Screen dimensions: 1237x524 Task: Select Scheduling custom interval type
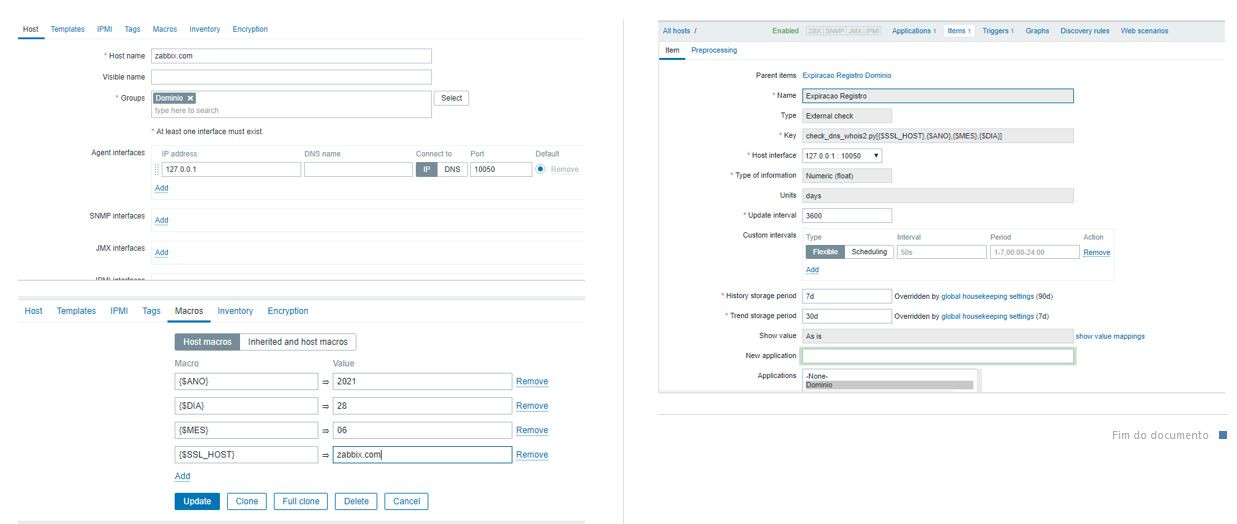click(x=869, y=252)
